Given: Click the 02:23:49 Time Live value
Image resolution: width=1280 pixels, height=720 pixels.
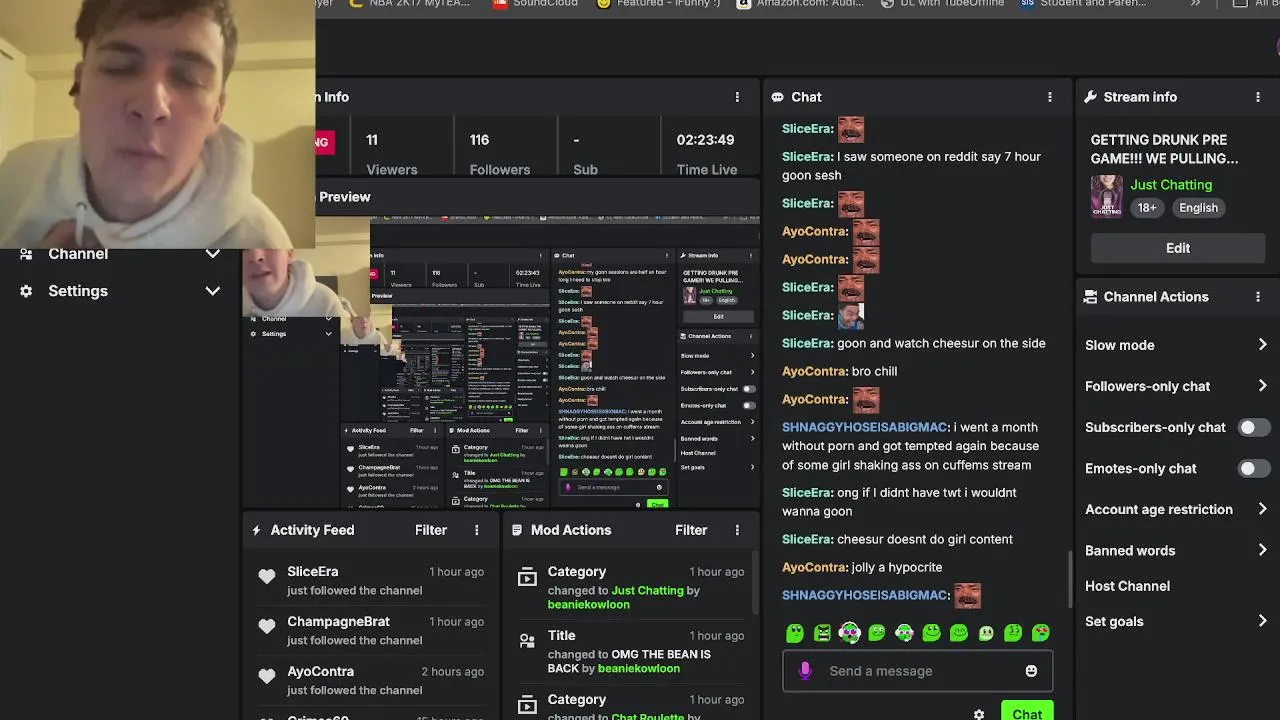Looking at the screenshot, I should [x=705, y=140].
